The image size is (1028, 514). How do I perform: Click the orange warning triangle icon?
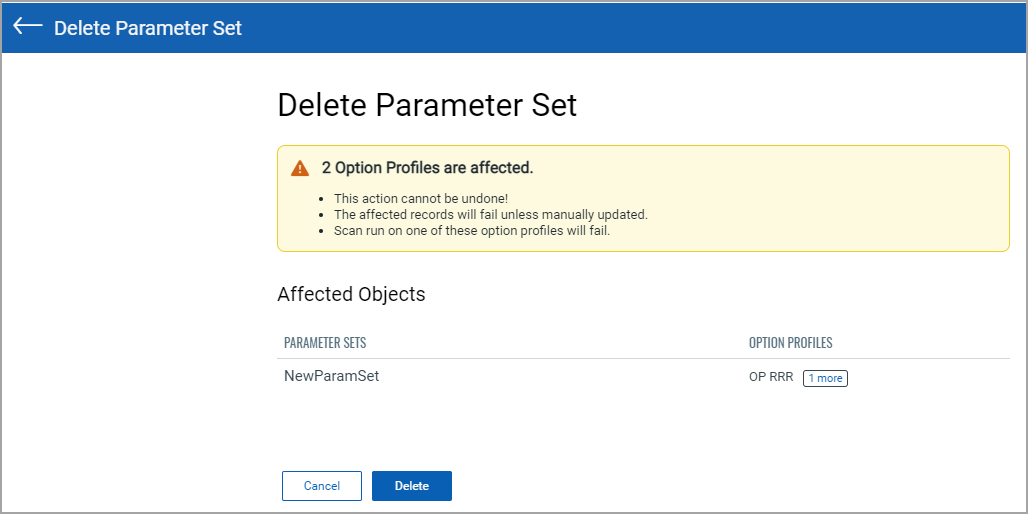click(300, 168)
